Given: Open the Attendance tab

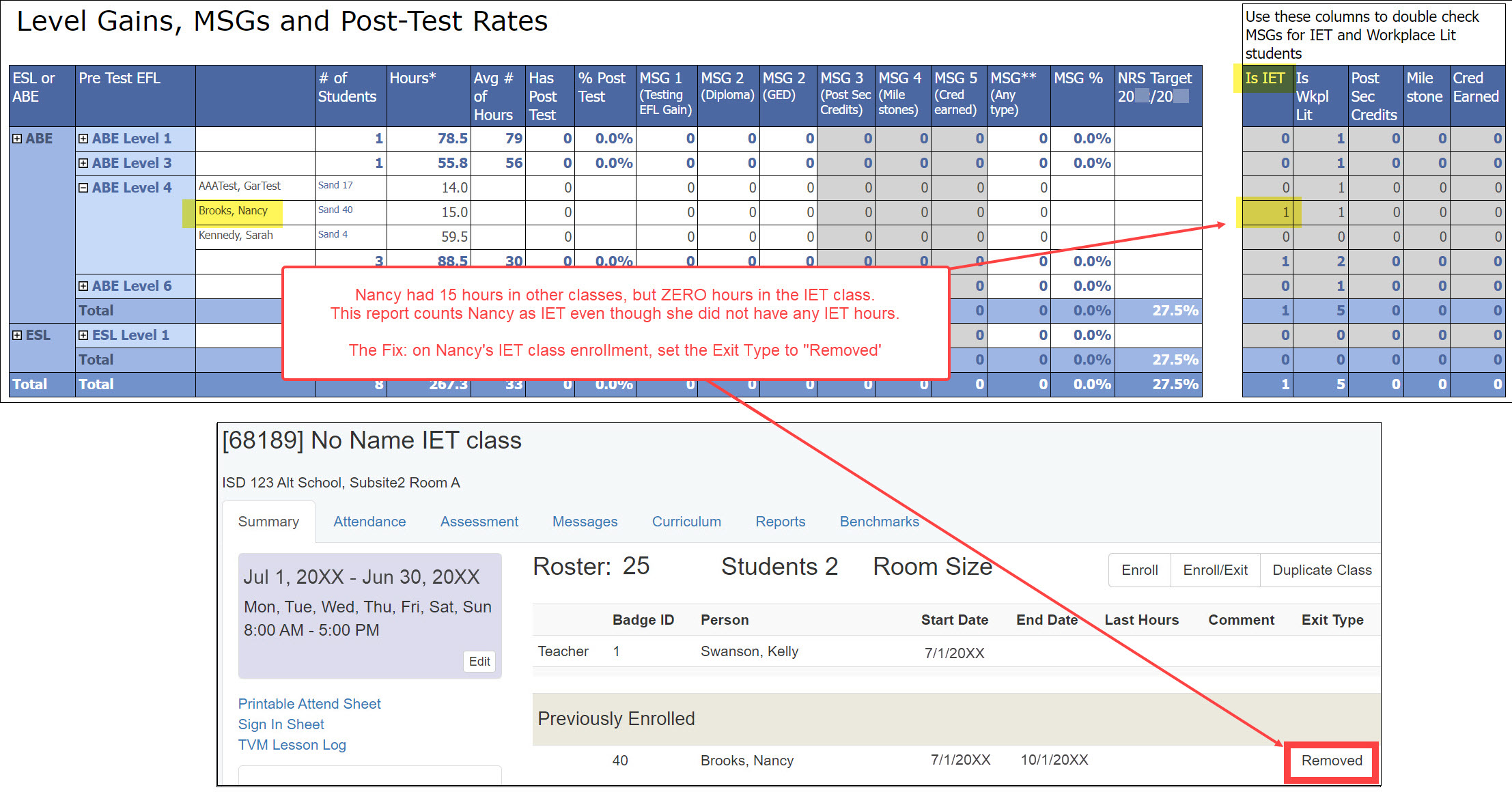Looking at the screenshot, I should tap(369, 522).
